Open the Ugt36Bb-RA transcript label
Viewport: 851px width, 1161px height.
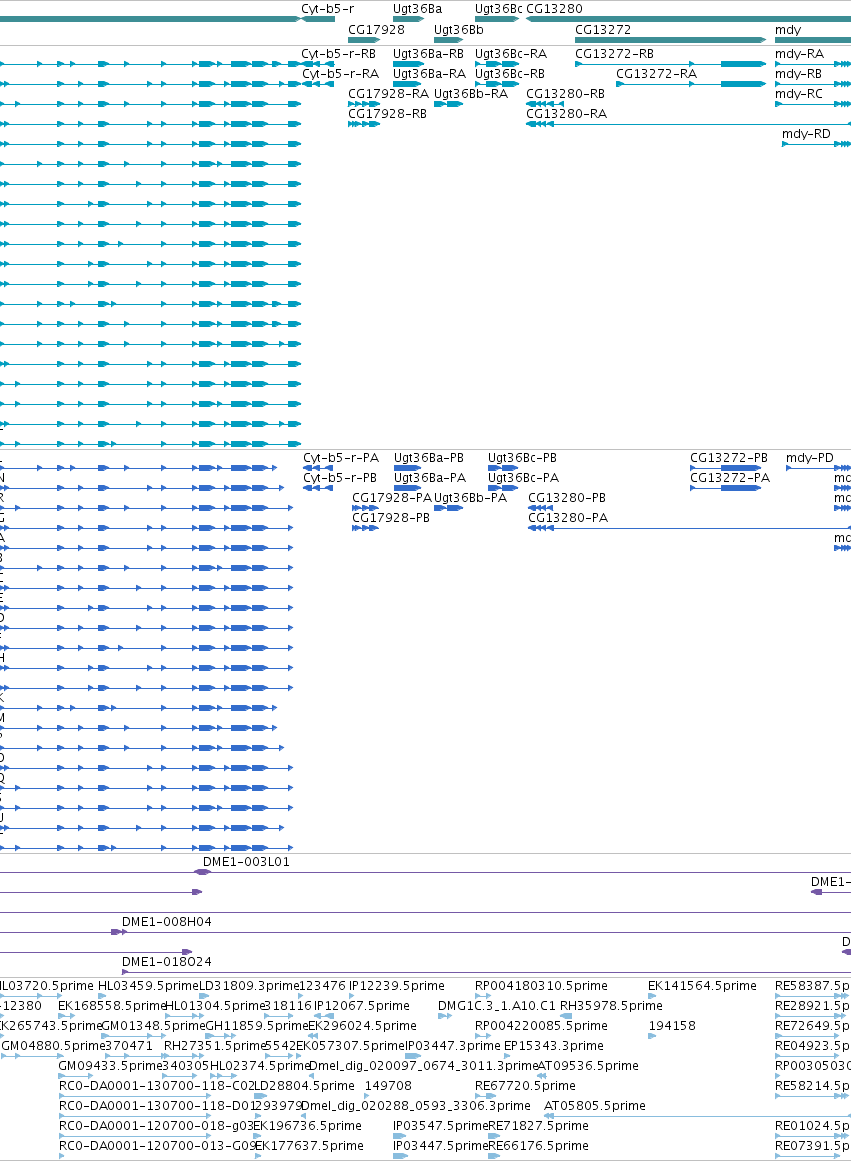click(471, 94)
